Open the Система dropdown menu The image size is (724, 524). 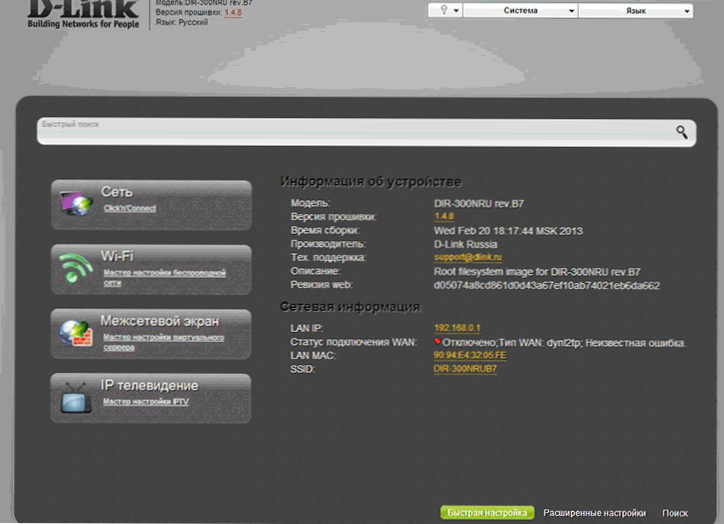[520, 10]
